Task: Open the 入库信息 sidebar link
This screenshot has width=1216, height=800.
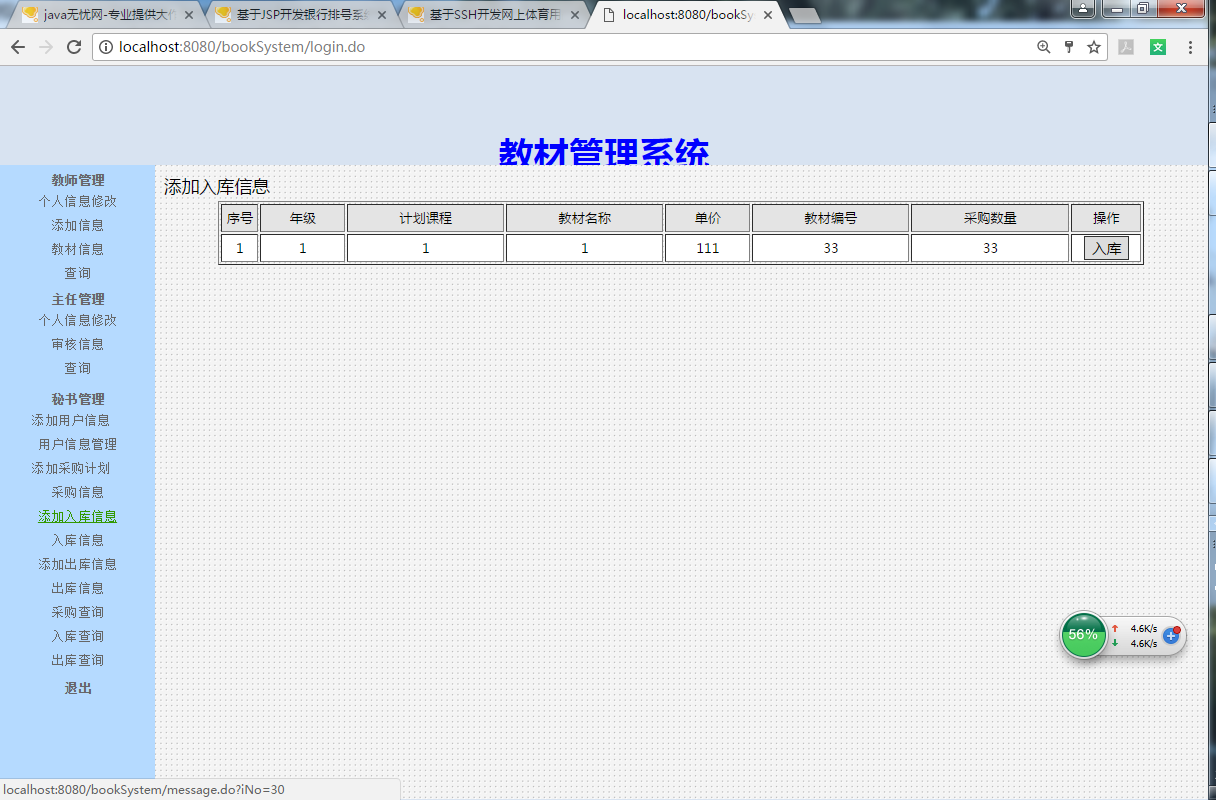Action: pos(78,540)
